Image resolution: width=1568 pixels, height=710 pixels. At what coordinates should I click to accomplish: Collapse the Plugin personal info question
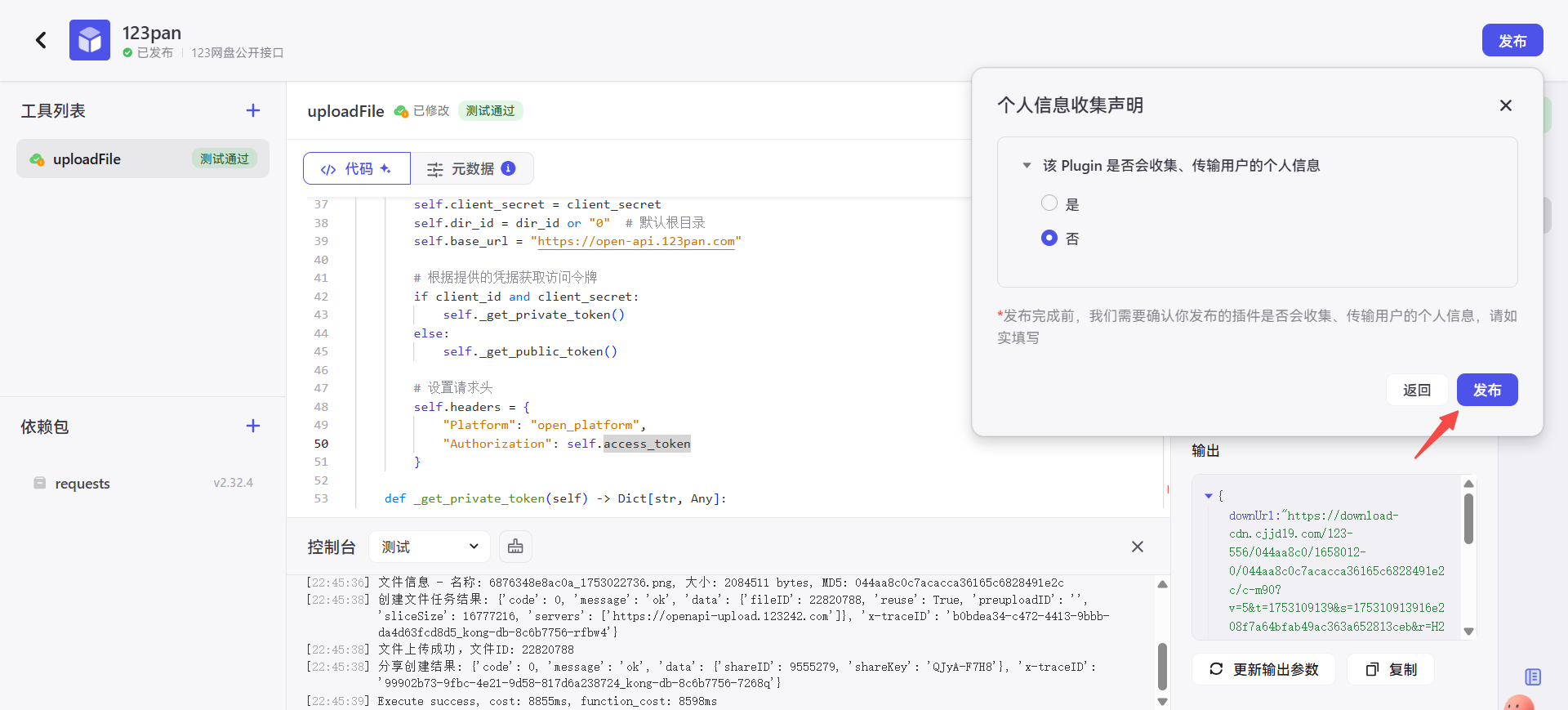[x=1027, y=165]
